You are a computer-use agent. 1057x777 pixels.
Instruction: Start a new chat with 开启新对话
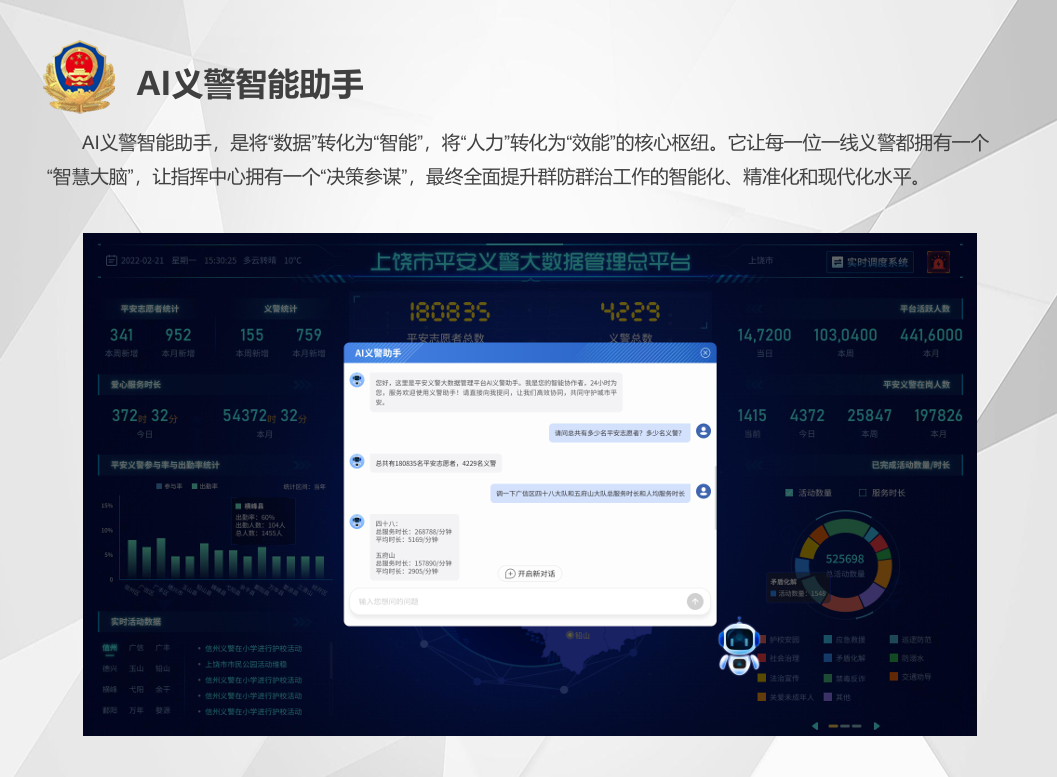point(531,573)
